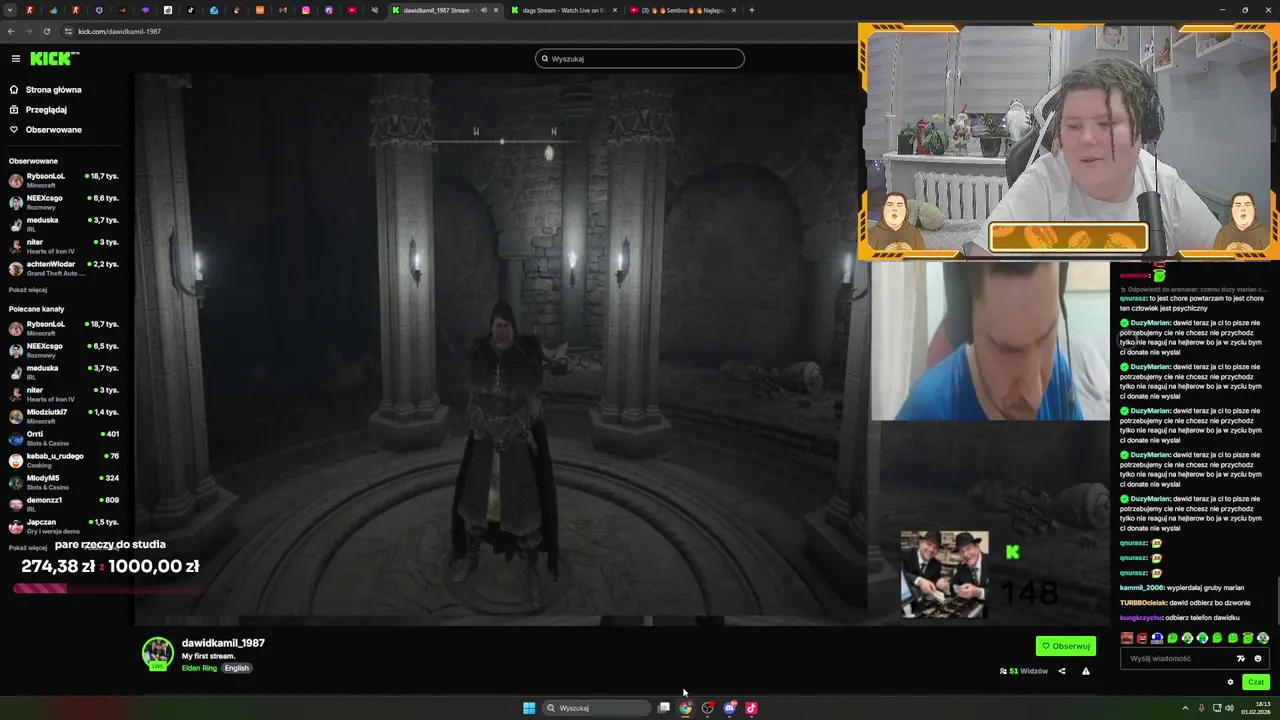Show hidden system tray icons
The height and width of the screenshot is (720, 1280).
[1186, 708]
